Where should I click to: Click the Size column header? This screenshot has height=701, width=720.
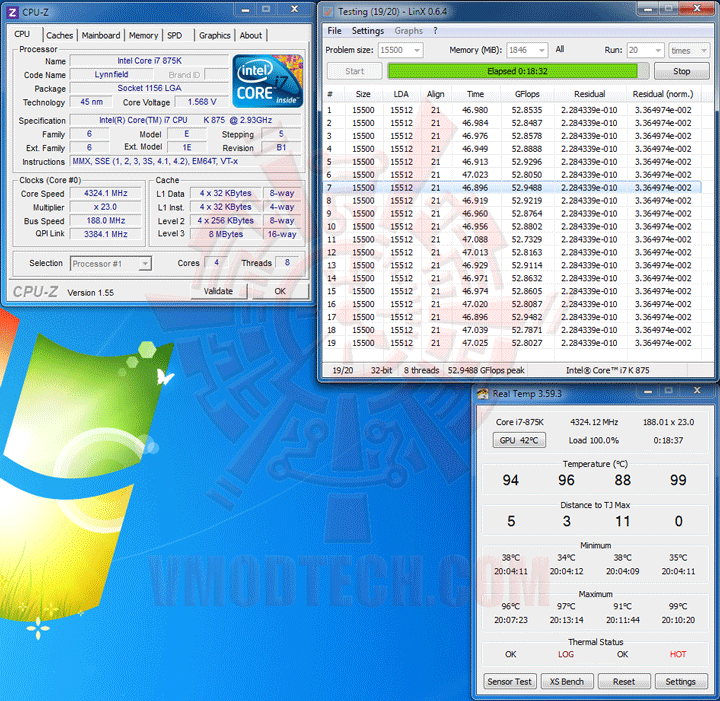point(363,94)
